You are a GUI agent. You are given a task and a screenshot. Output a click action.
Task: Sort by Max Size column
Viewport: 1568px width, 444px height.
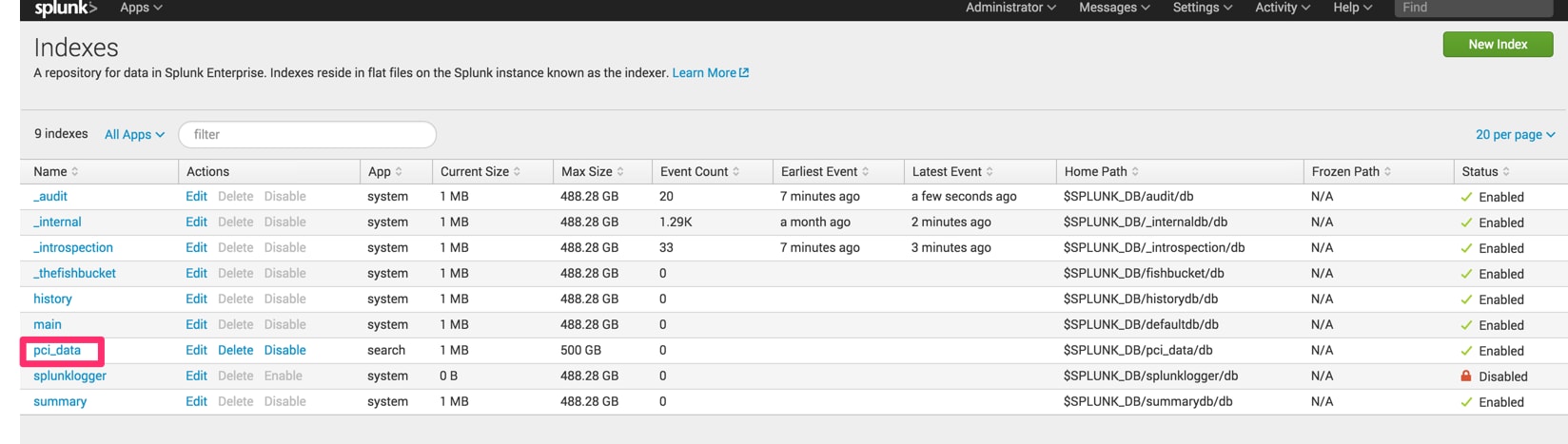click(x=593, y=172)
